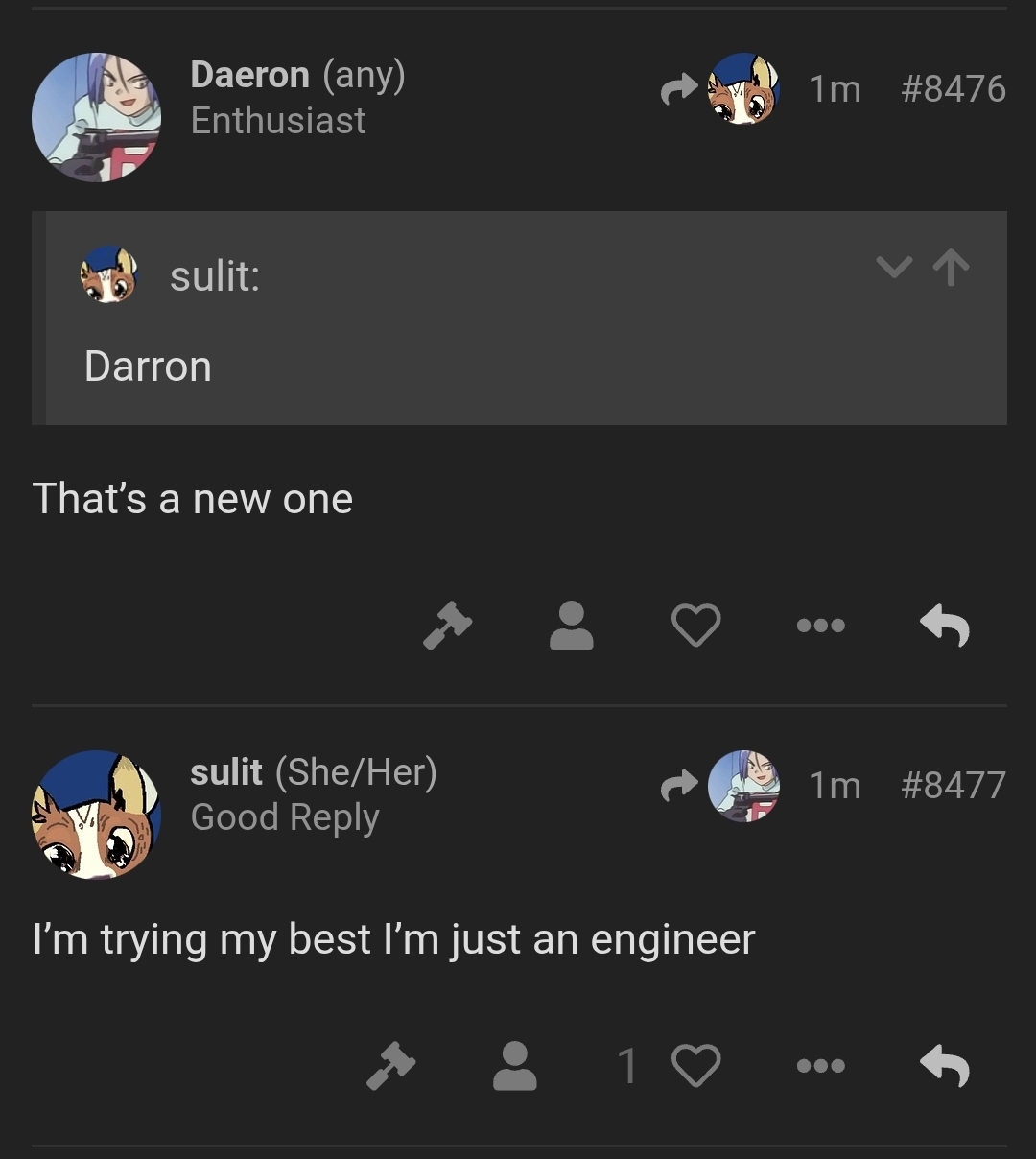This screenshot has width=1036, height=1159.
Task: Click the sulit username in post #8477
Action: (226, 772)
